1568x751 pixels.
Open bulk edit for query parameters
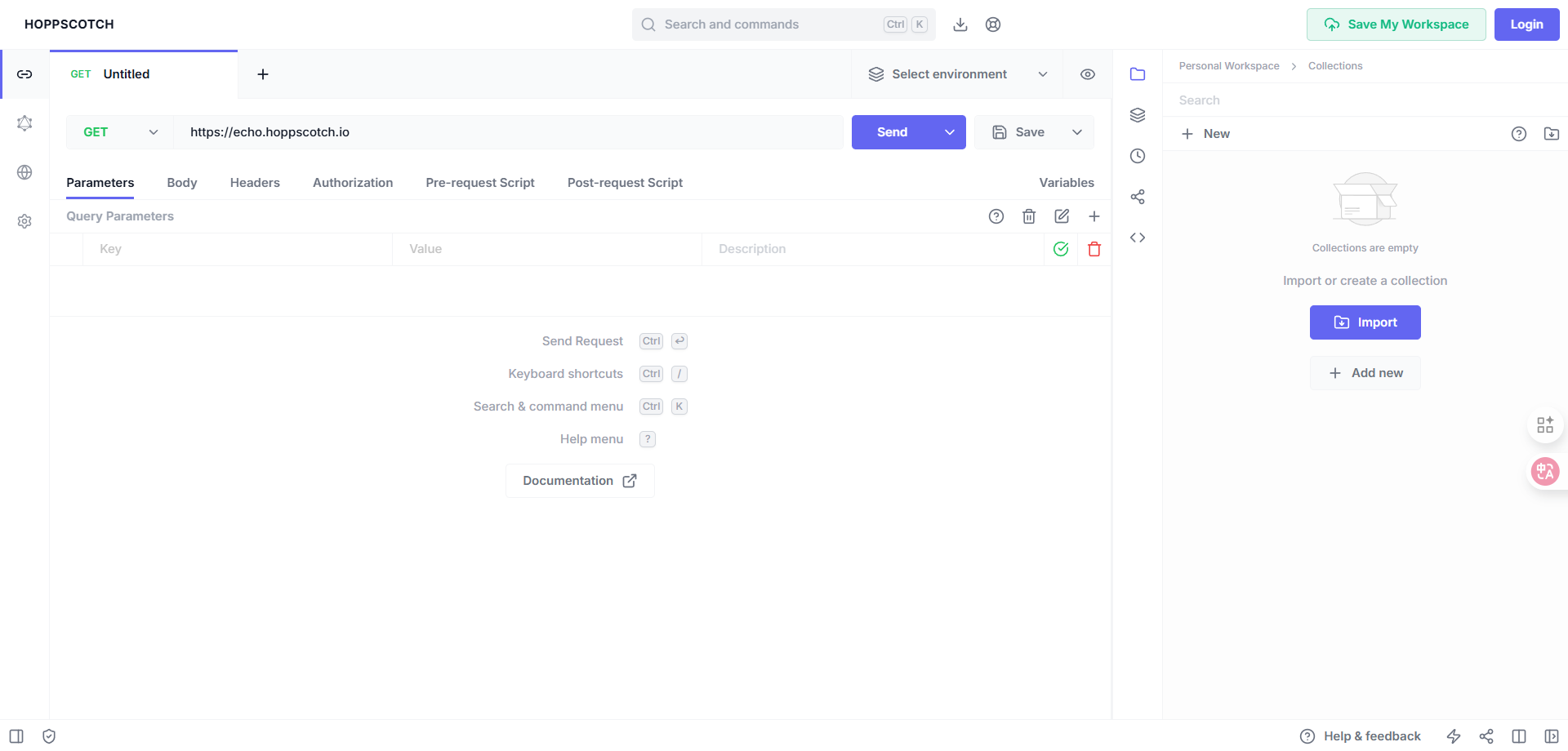[1062, 216]
